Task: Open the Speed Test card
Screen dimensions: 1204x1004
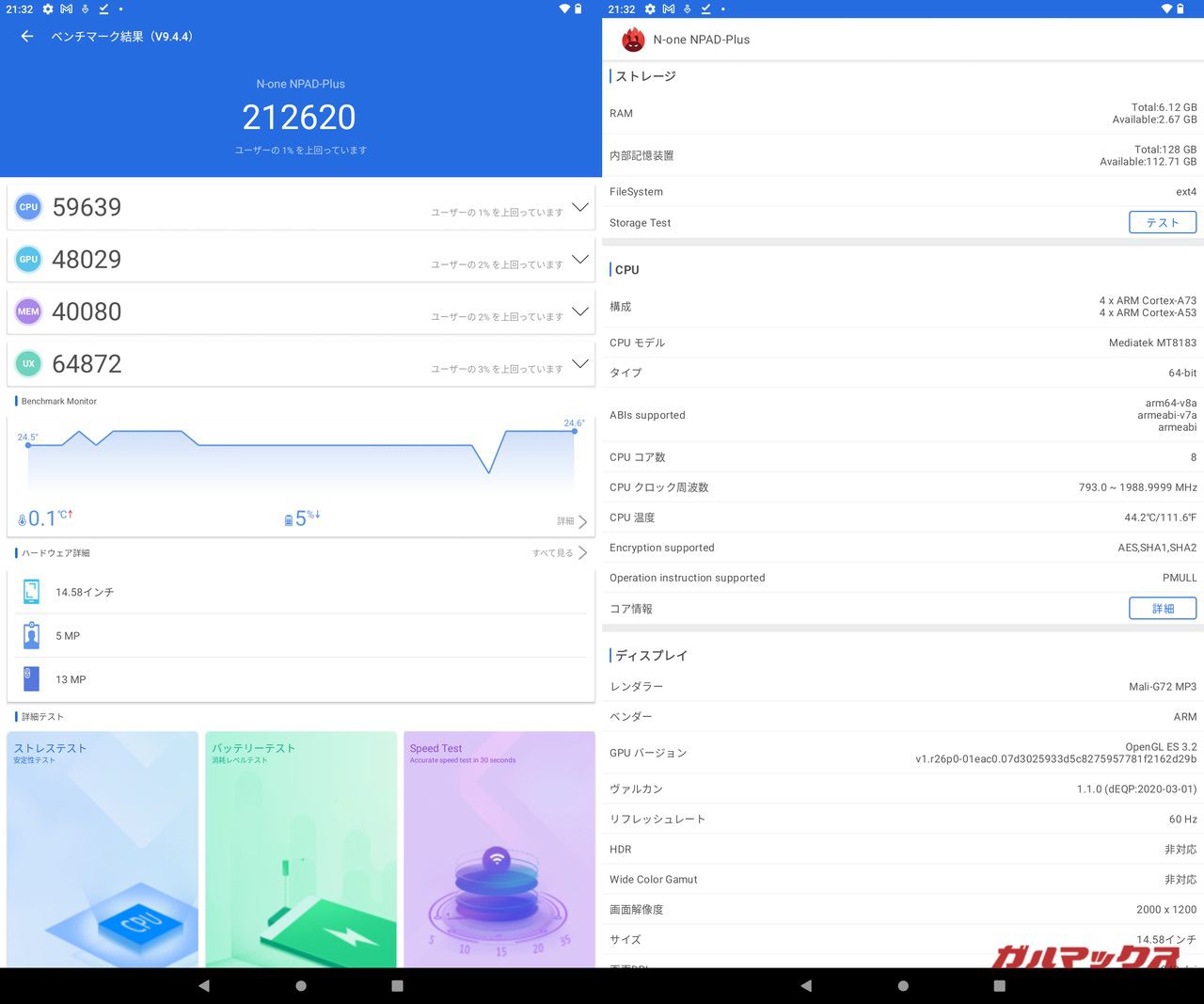Action: coord(499,849)
